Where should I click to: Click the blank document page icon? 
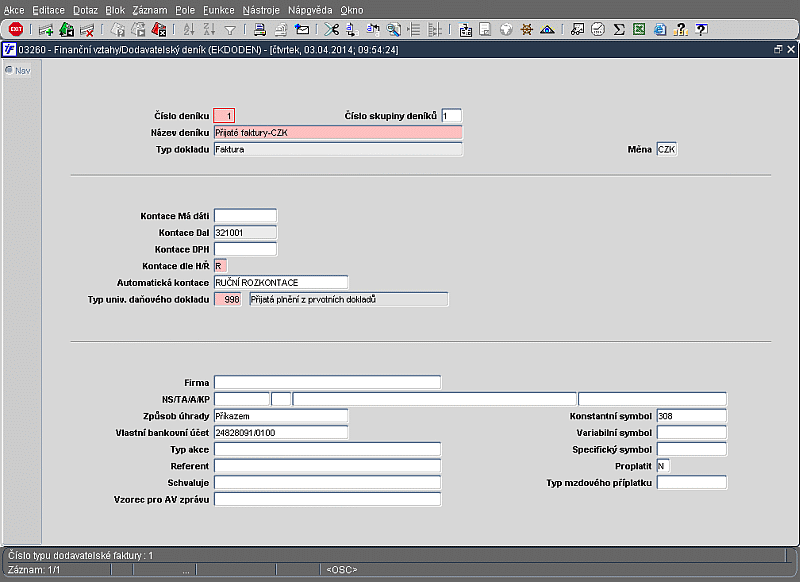point(485,30)
